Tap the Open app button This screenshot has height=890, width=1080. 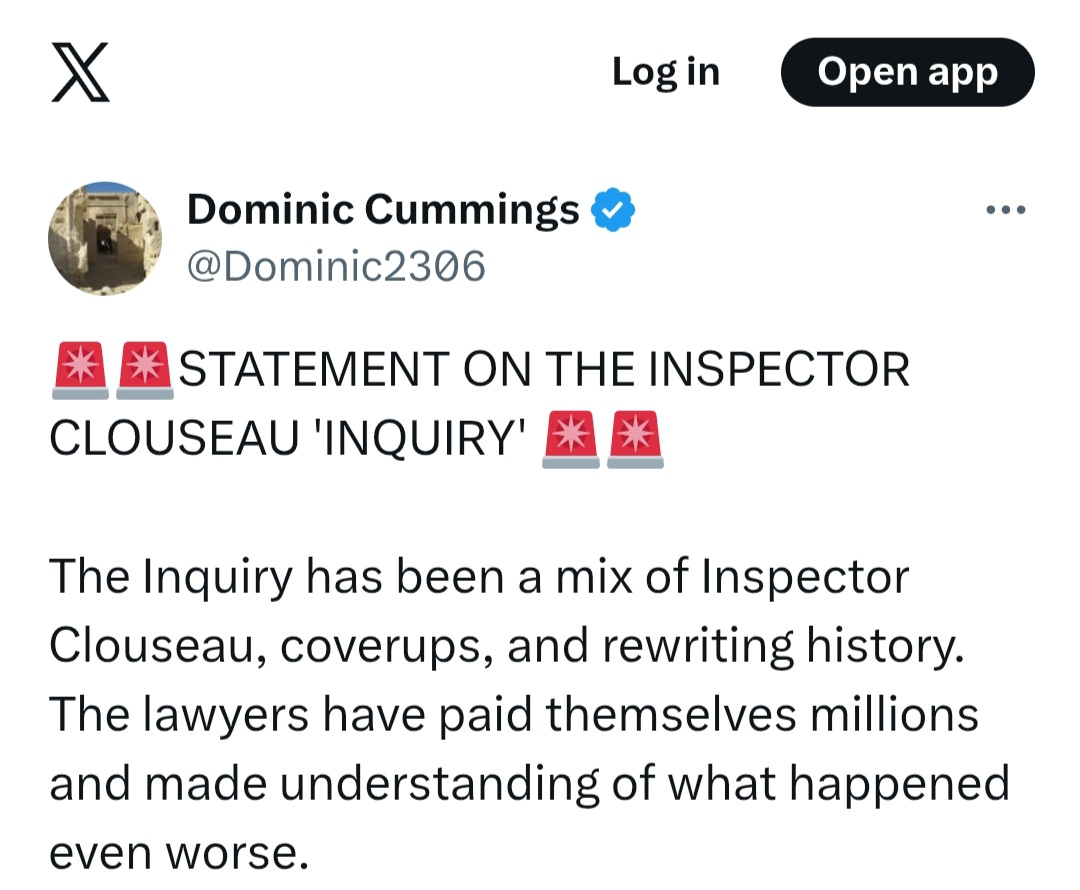click(x=907, y=73)
